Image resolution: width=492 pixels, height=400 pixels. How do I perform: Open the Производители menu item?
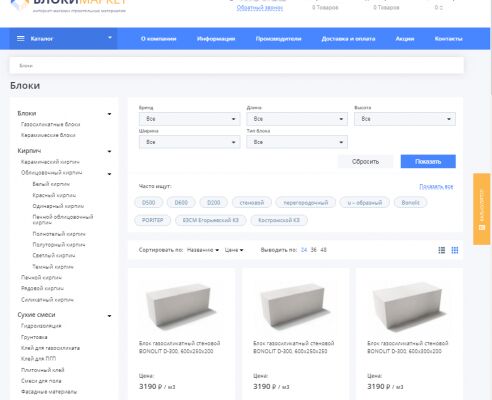click(x=278, y=39)
